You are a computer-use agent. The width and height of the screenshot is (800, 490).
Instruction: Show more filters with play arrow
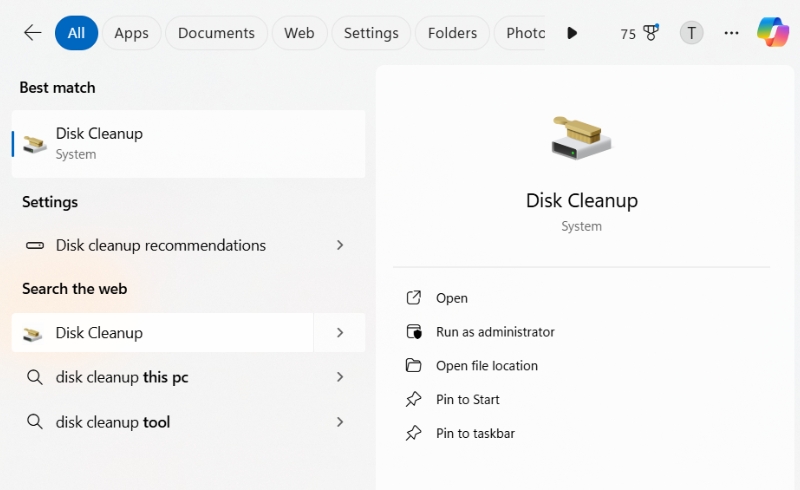tap(572, 33)
